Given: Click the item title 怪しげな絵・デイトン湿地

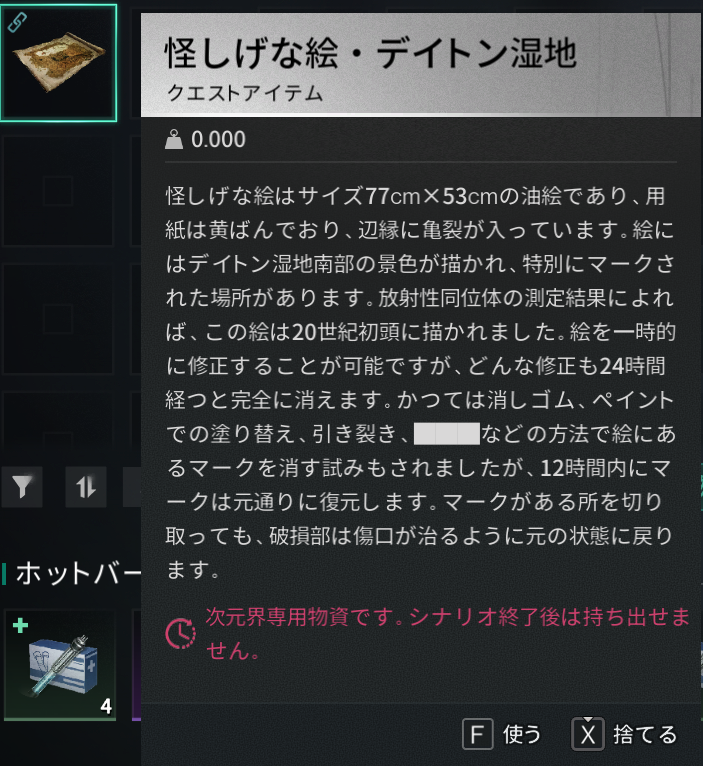Looking at the screenshot, I should click(x=370, y=53).
